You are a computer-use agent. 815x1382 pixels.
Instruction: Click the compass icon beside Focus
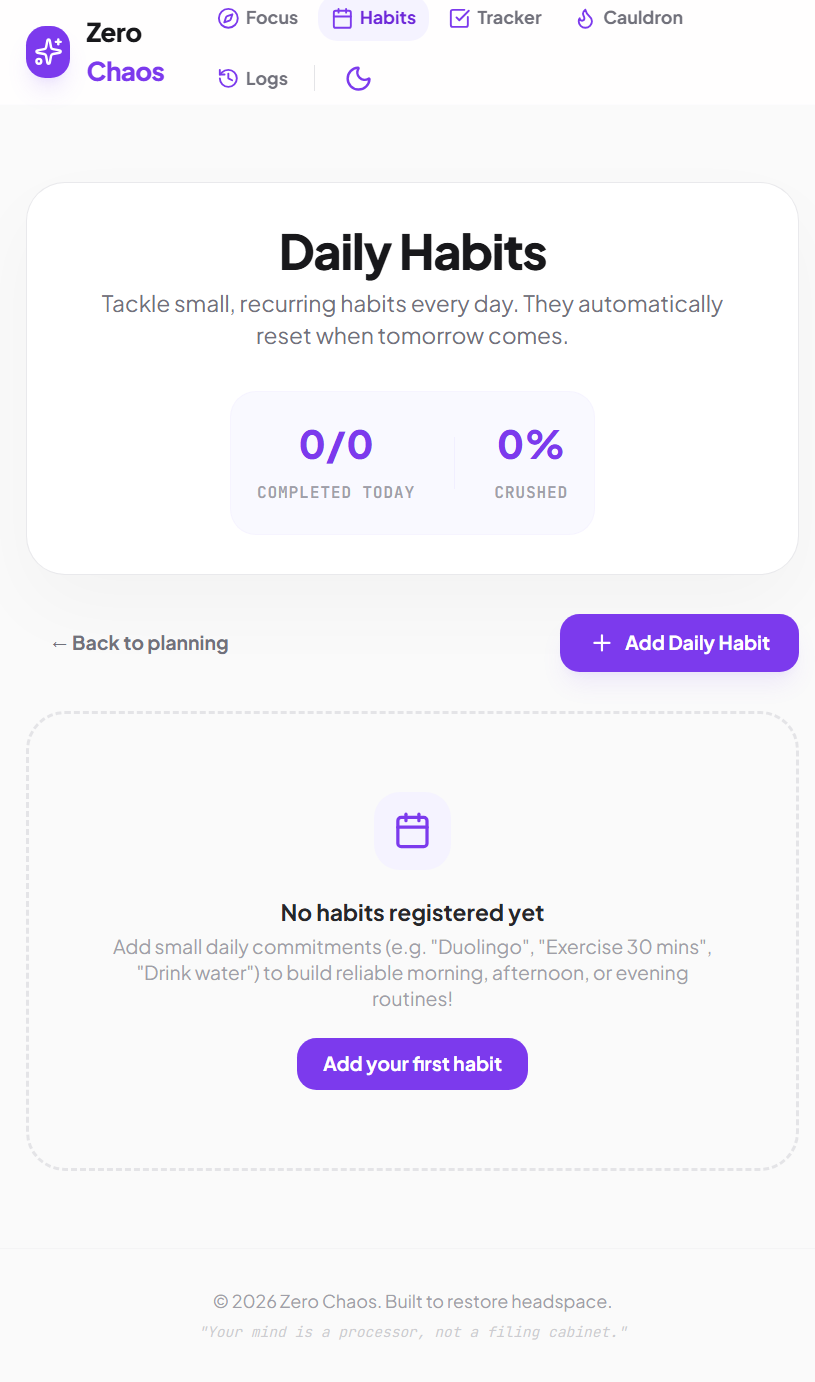228,18
